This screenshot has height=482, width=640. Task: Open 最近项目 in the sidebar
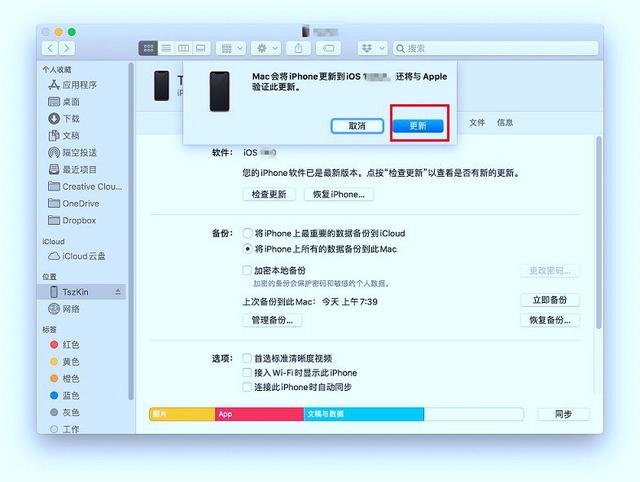pyautogui.click(x=73, y=169)
